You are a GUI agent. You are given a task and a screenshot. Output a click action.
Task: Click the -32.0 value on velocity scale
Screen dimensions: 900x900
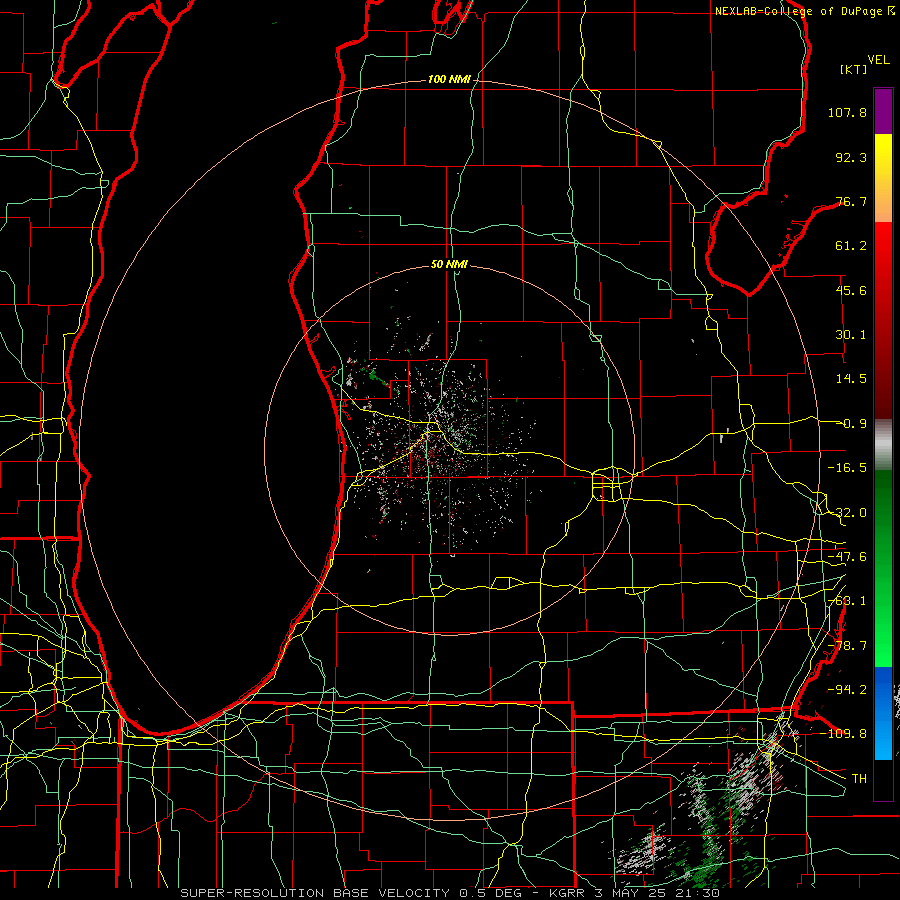tap(847, 513)
